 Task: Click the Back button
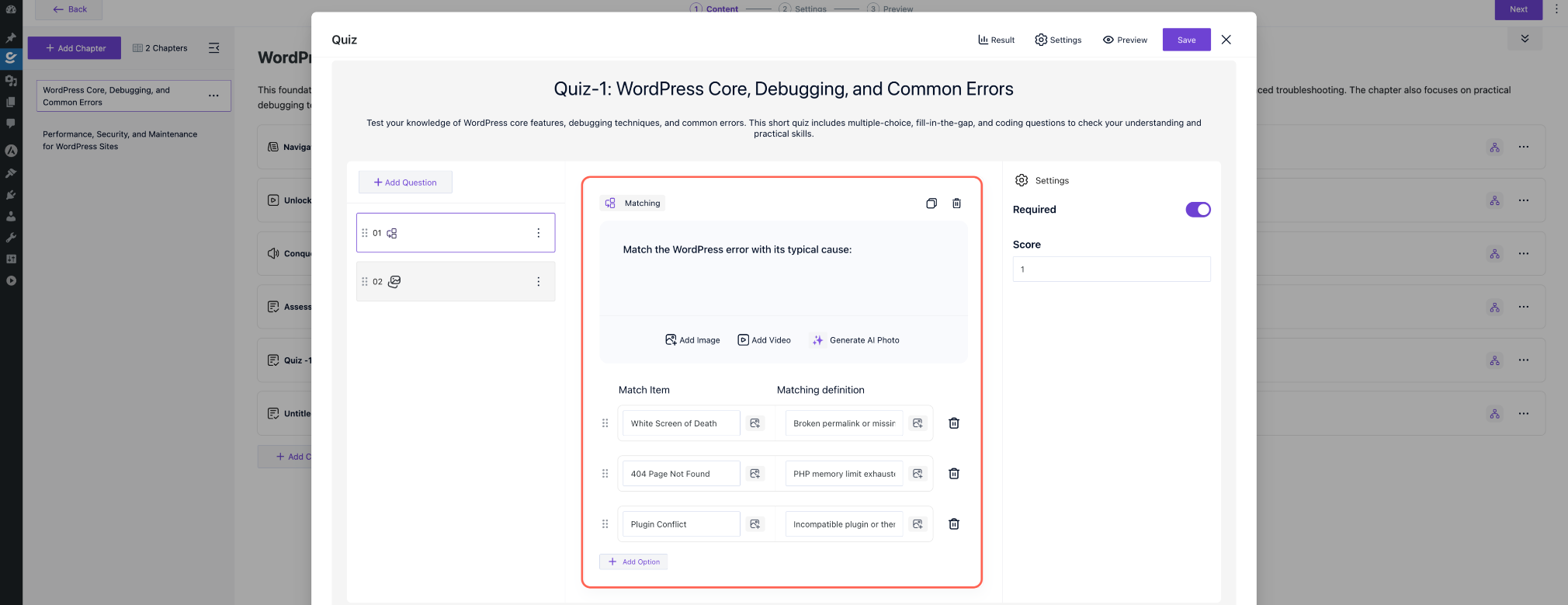69,9
